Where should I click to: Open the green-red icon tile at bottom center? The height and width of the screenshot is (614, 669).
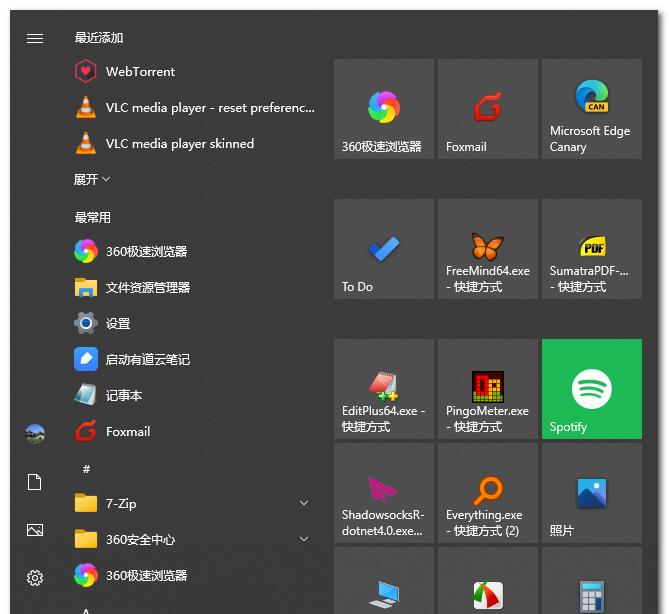tap(488, 581)
